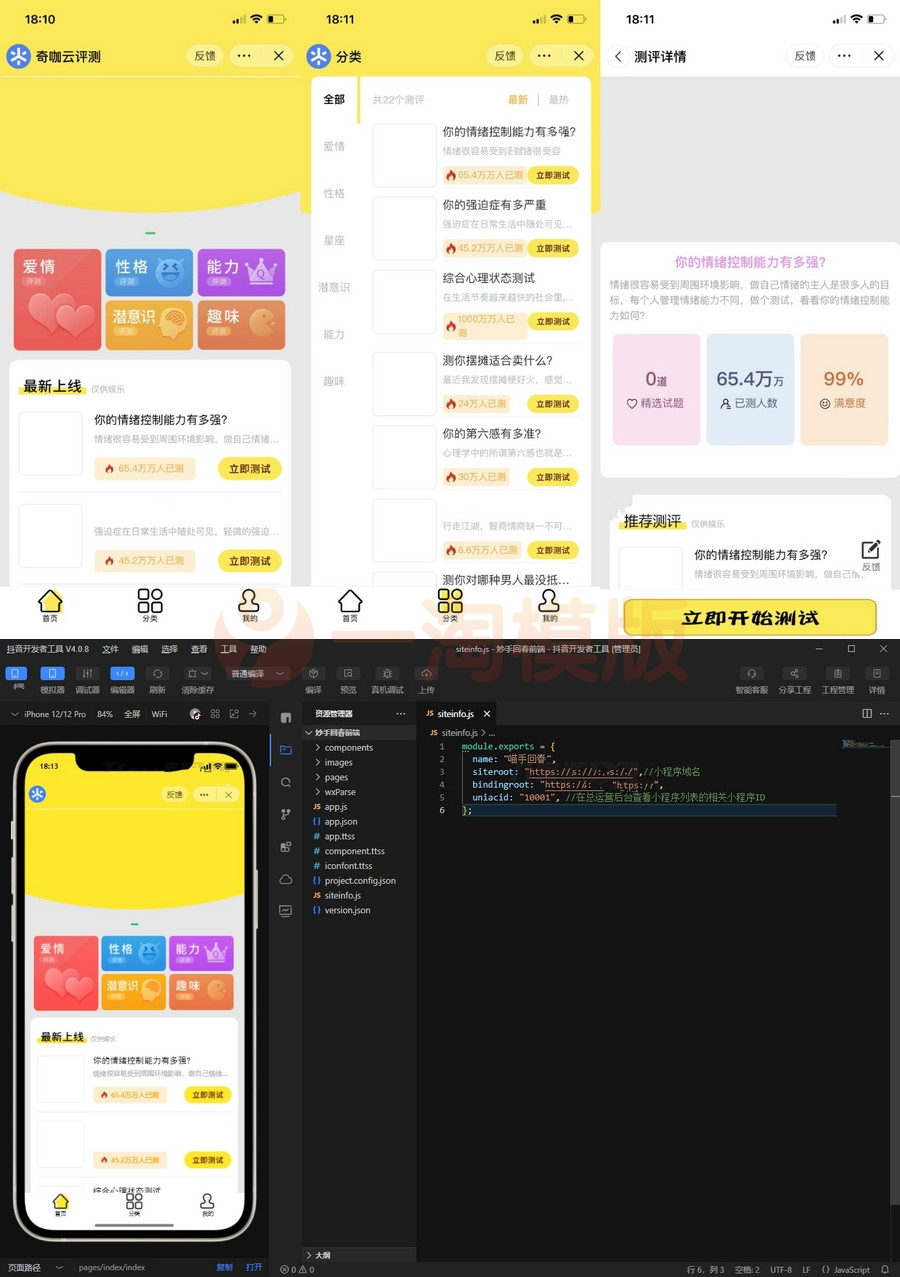The image size is (900, 1277).
Task: Click the 84% zoom level control
Action: click(103, 714)
